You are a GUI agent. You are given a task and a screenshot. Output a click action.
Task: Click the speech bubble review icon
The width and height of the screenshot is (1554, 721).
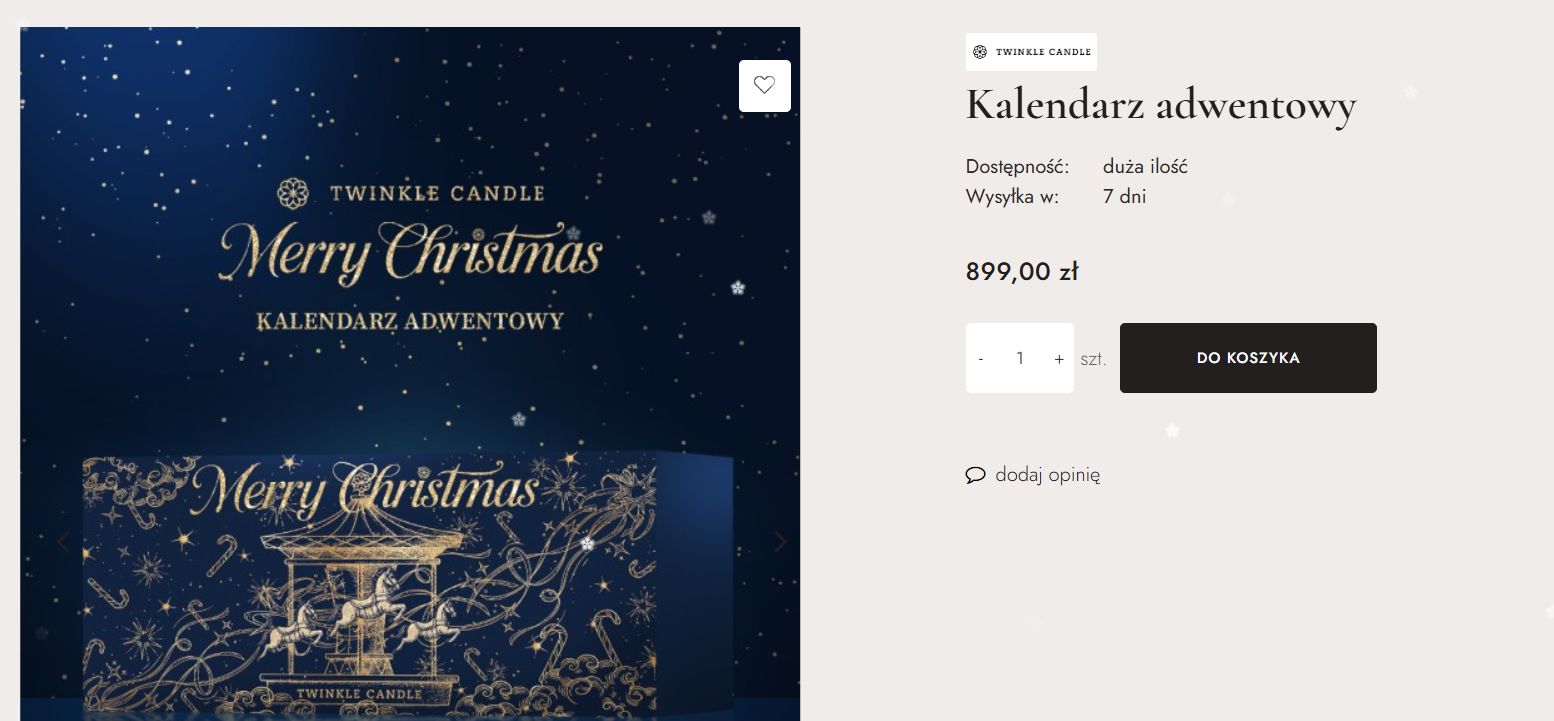975,476
